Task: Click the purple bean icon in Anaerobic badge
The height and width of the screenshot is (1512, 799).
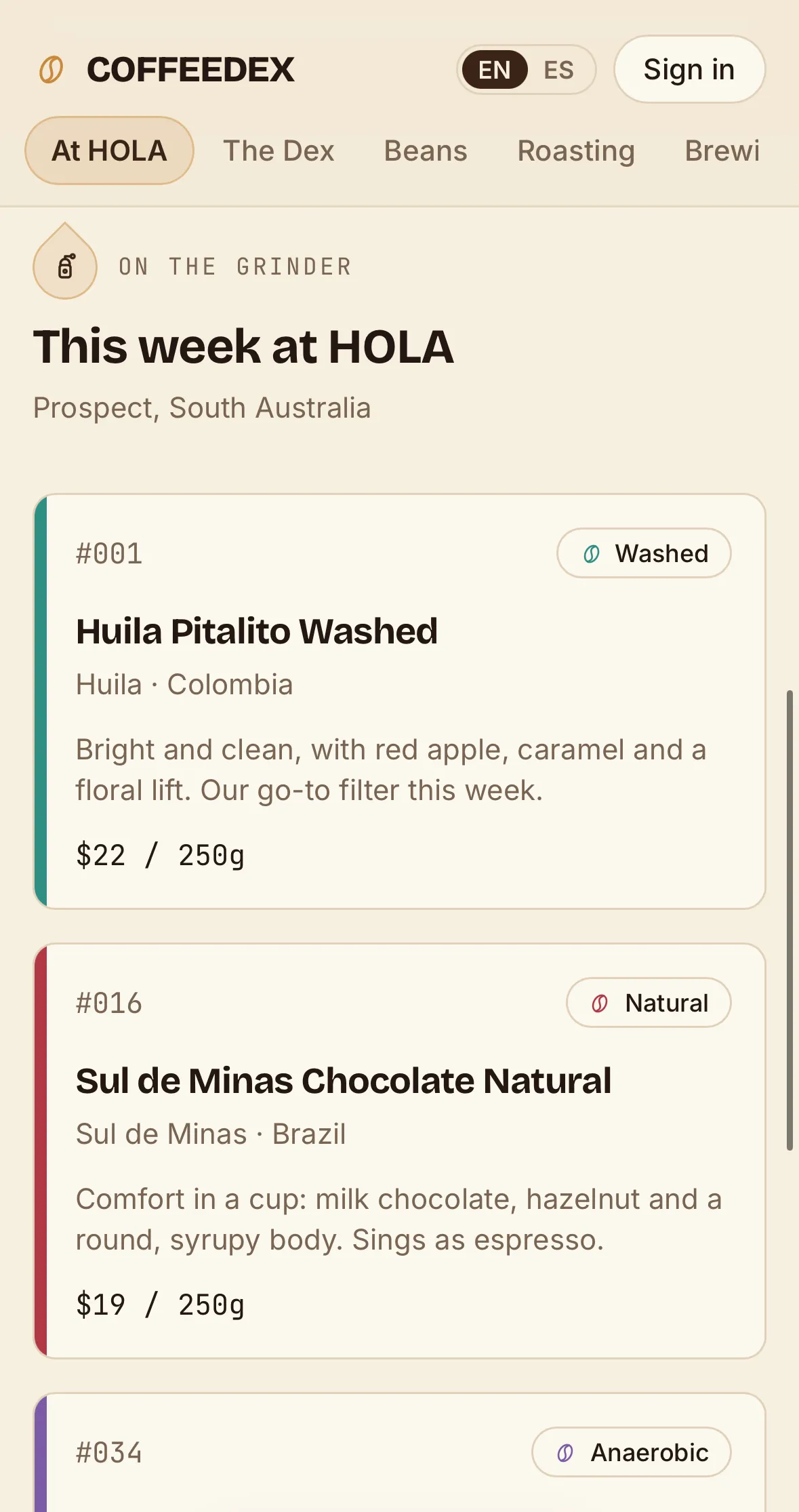Action: coord(565,1453)
